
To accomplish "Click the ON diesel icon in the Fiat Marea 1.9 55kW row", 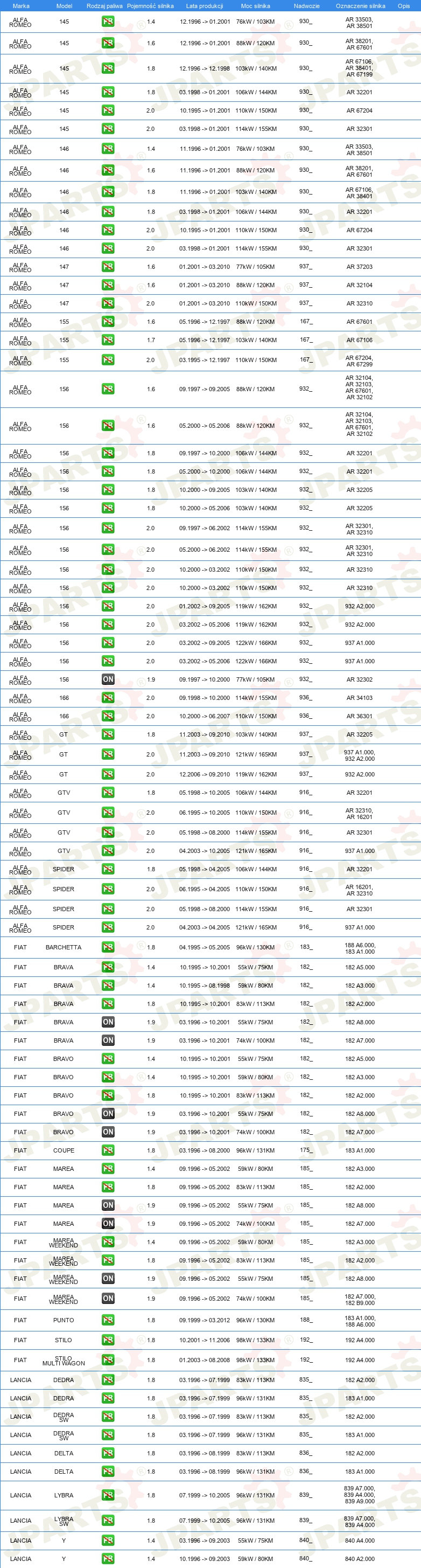I will point(108,1205).
